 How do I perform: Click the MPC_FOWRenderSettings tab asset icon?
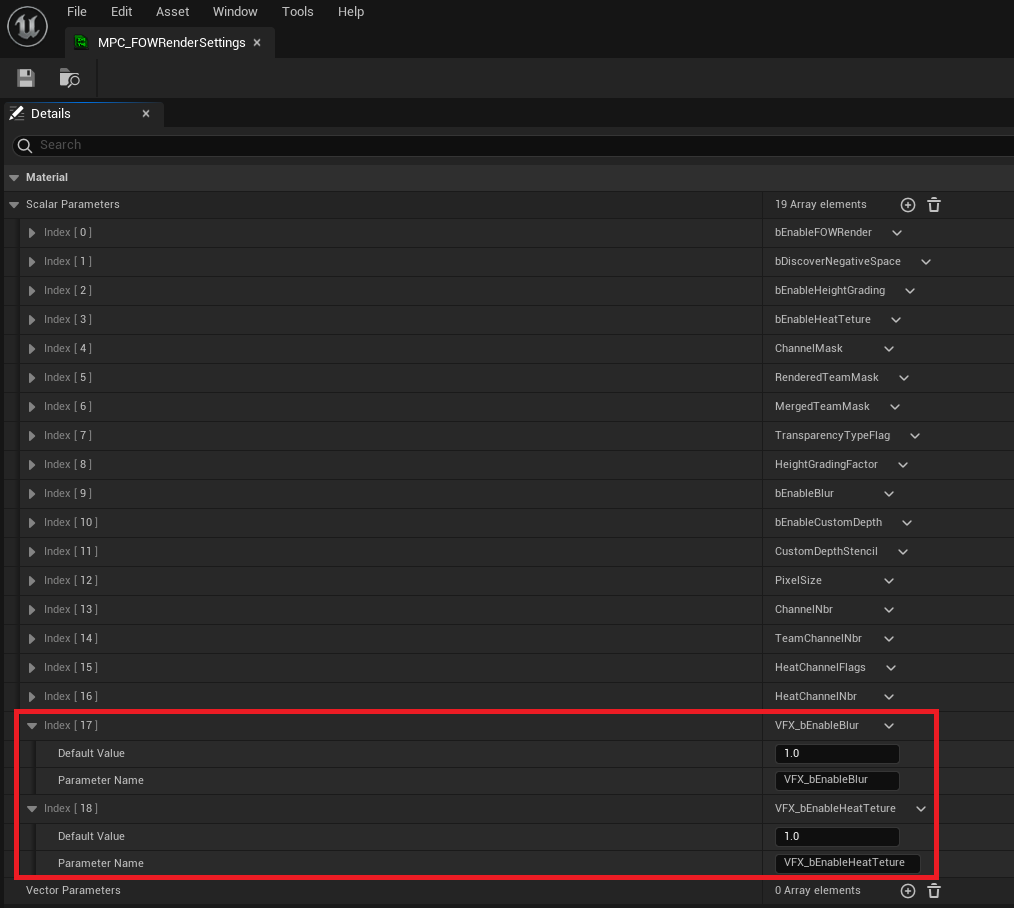[x=81, y=43]
